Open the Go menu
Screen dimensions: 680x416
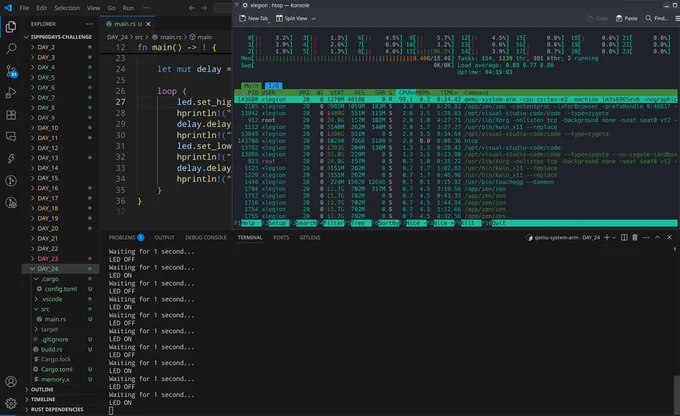click(x=111, y=8)
